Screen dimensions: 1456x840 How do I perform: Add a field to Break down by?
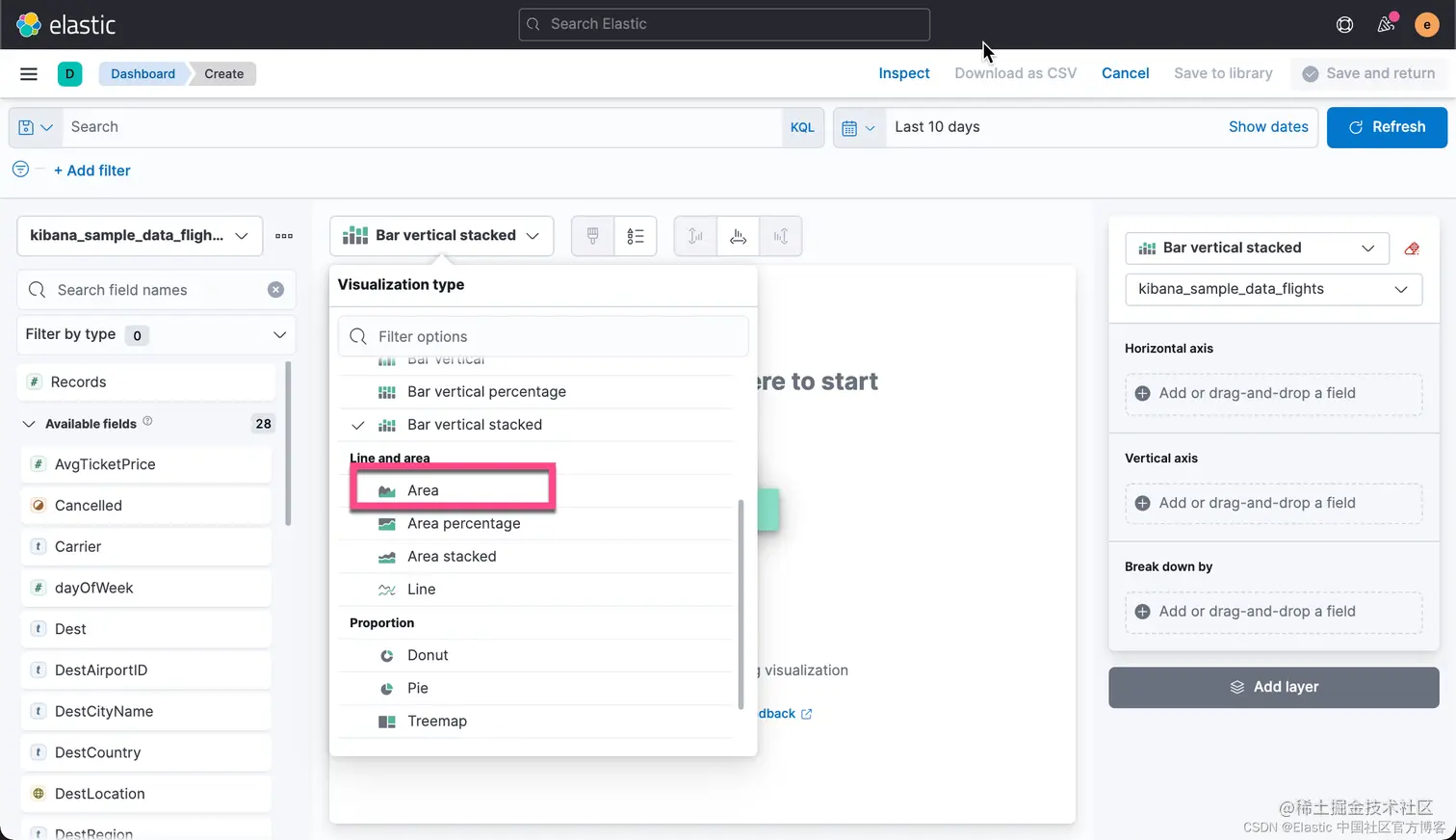click(x=1273, y=612)
